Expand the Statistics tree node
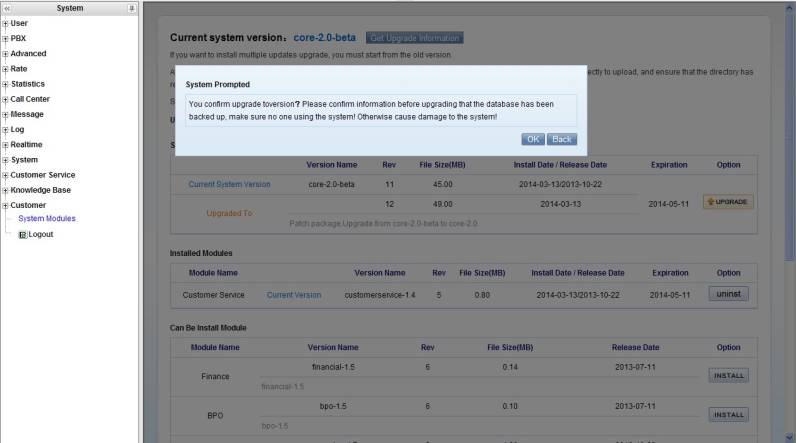The width and height of the screenshot is (796, 443). click(6, 84)
